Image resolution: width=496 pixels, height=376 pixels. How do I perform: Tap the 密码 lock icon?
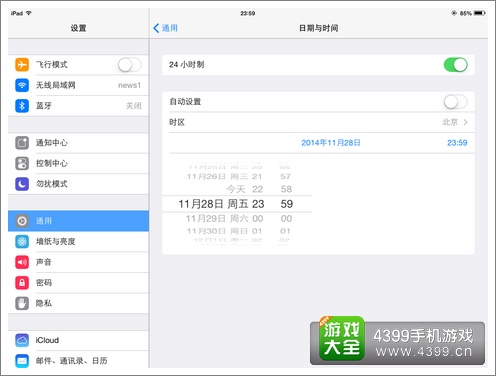click(22, 283)
